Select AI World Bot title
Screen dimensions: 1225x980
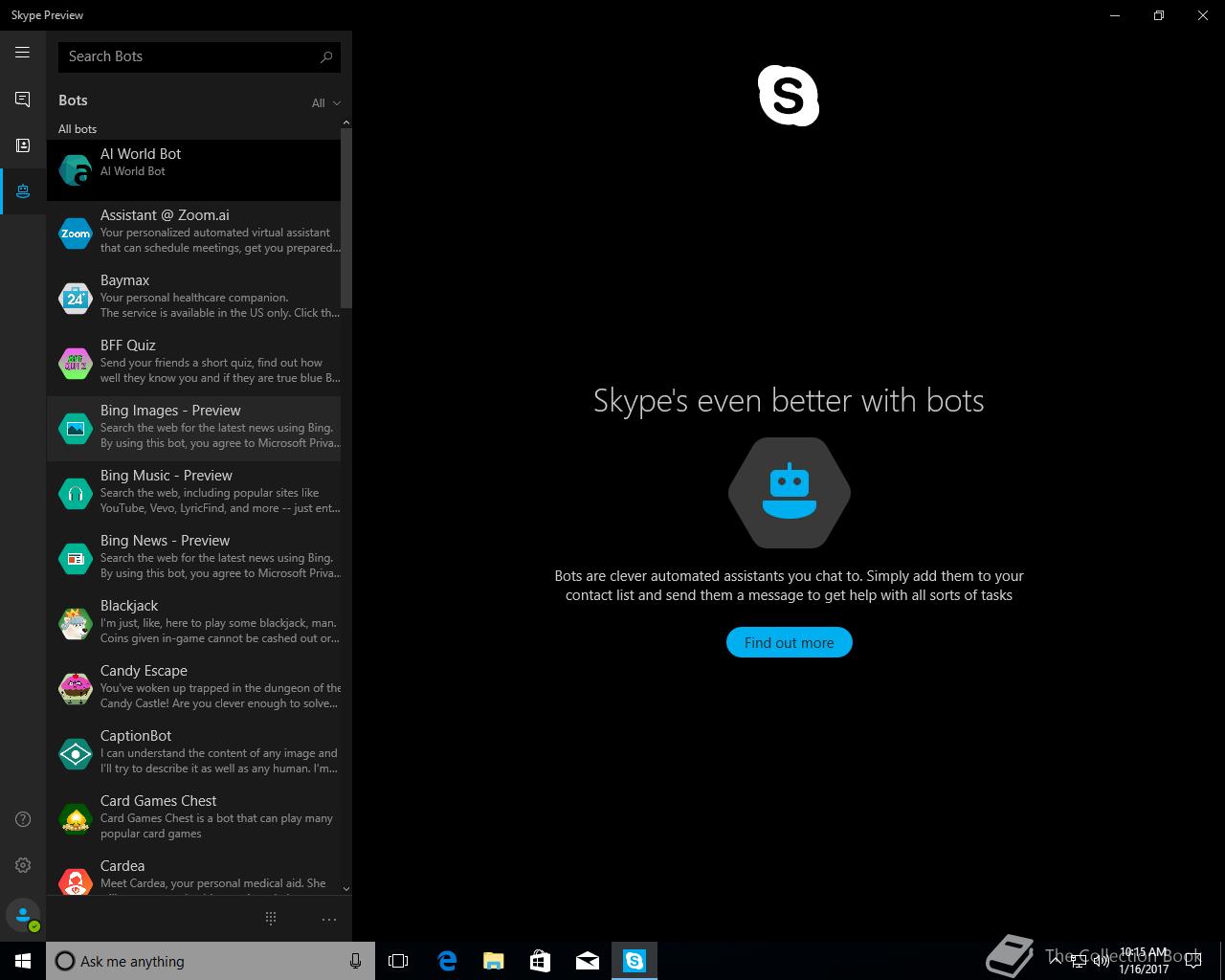point(141,153)
